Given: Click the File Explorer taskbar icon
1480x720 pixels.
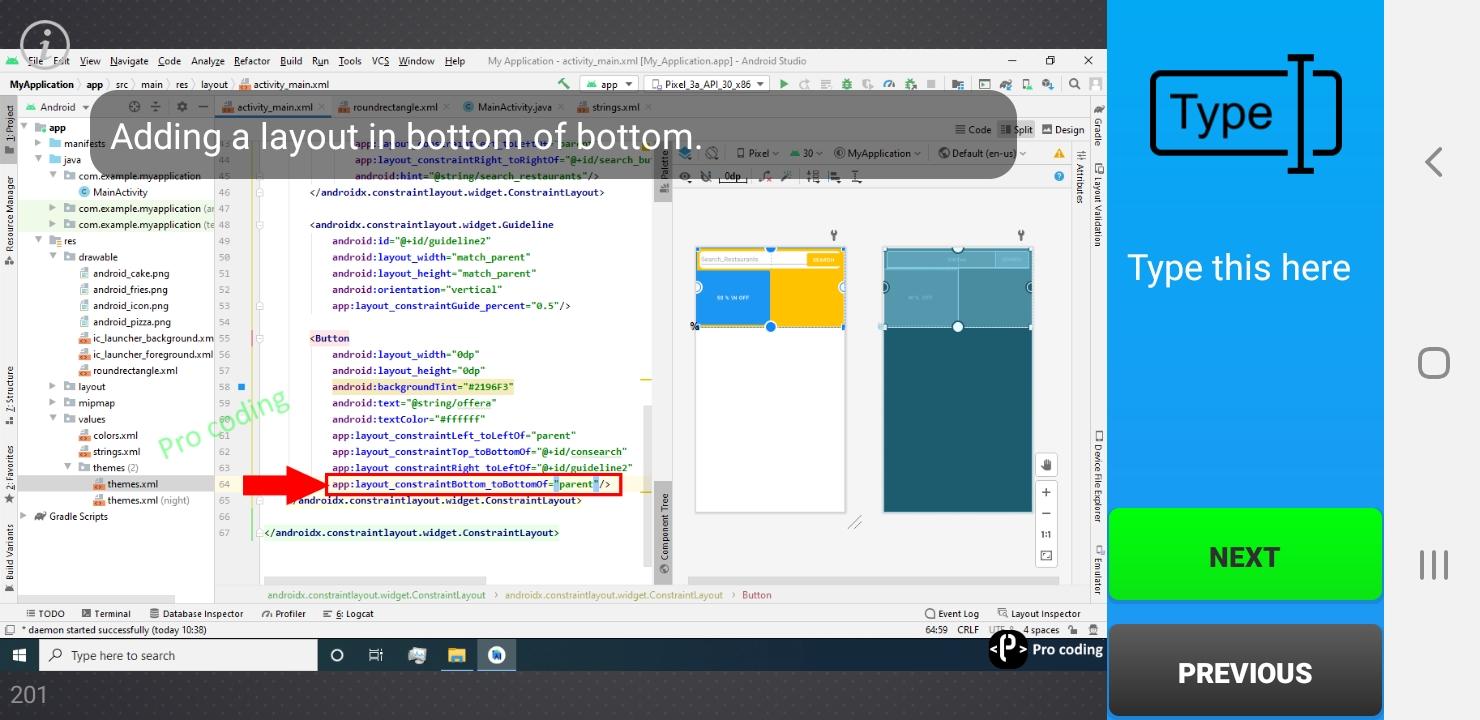Looking at the screenshot, I should click(456, 655).
